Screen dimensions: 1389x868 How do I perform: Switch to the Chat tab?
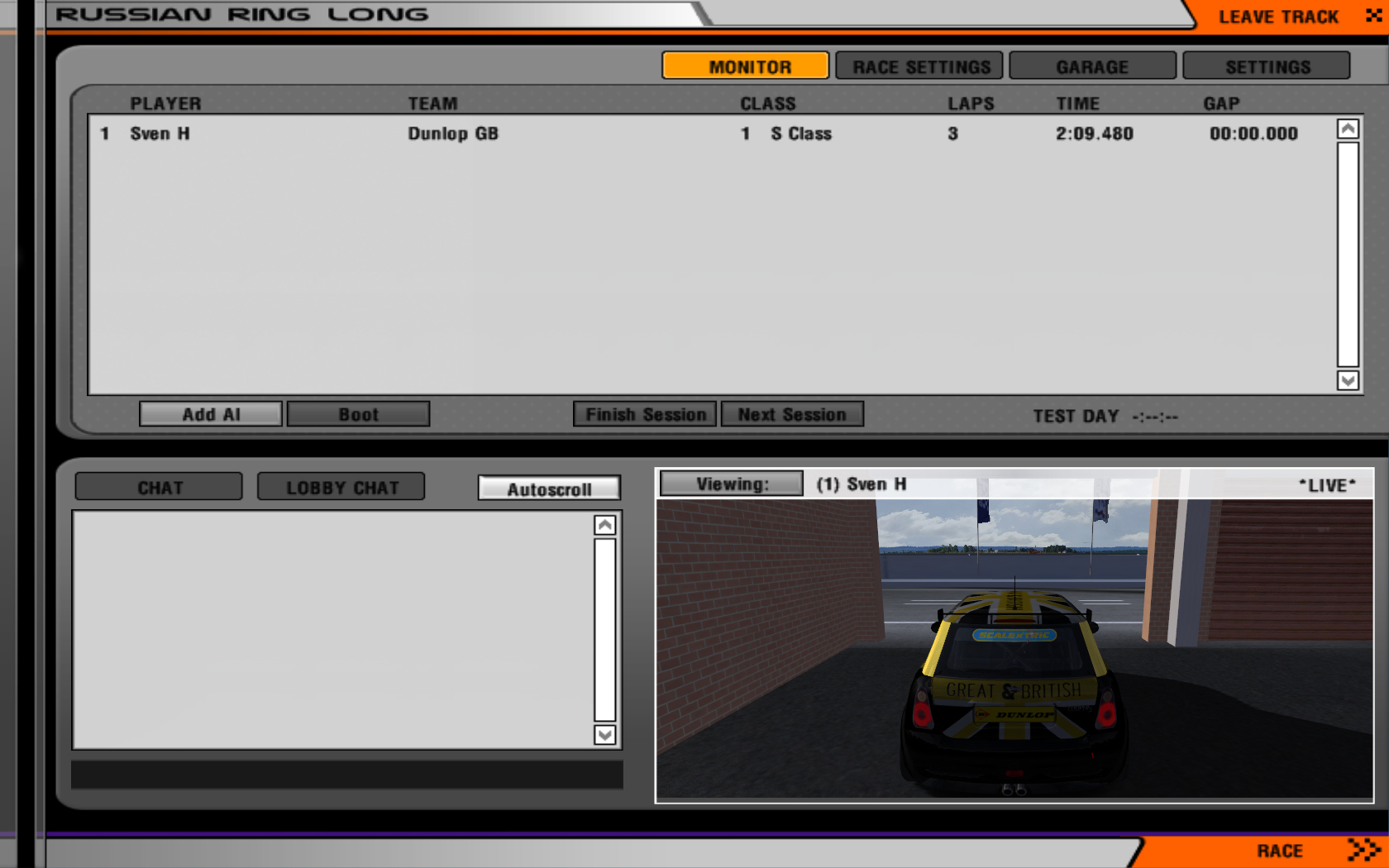tap(159, 488)
